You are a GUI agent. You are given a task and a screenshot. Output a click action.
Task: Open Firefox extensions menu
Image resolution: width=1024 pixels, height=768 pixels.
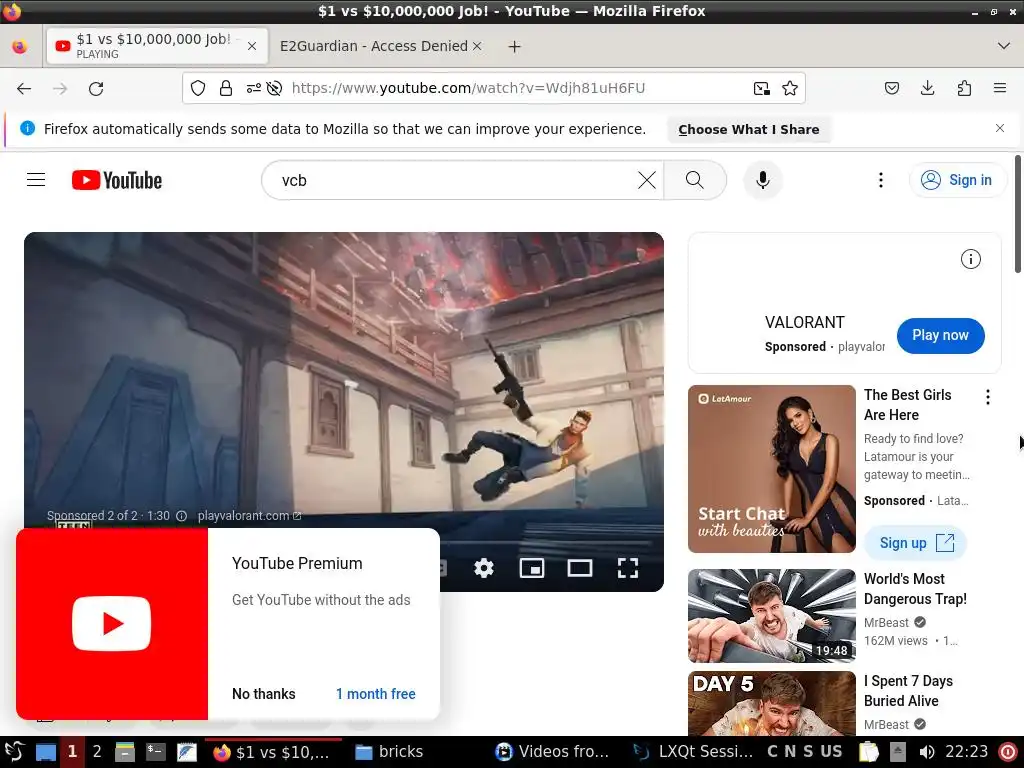[x=964, y=88]
